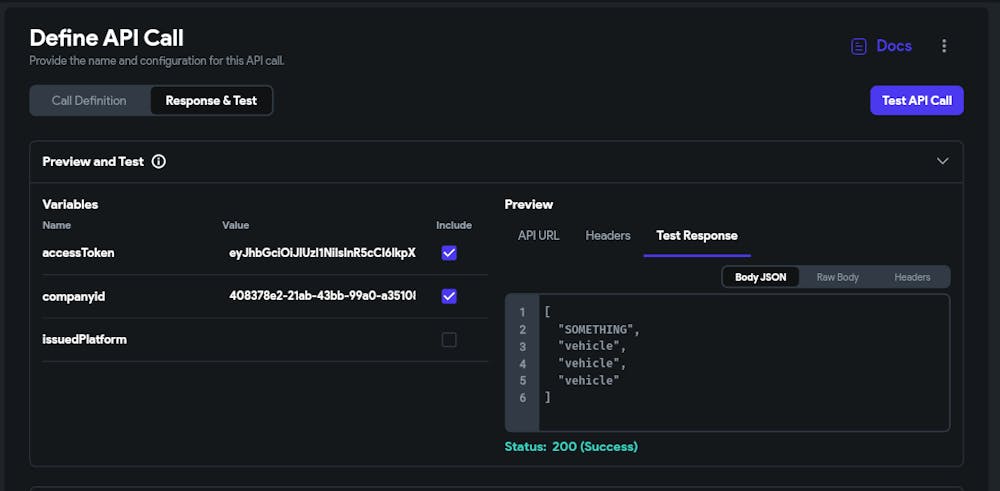Click the info icon beside Preview and Test

(159, 162)
